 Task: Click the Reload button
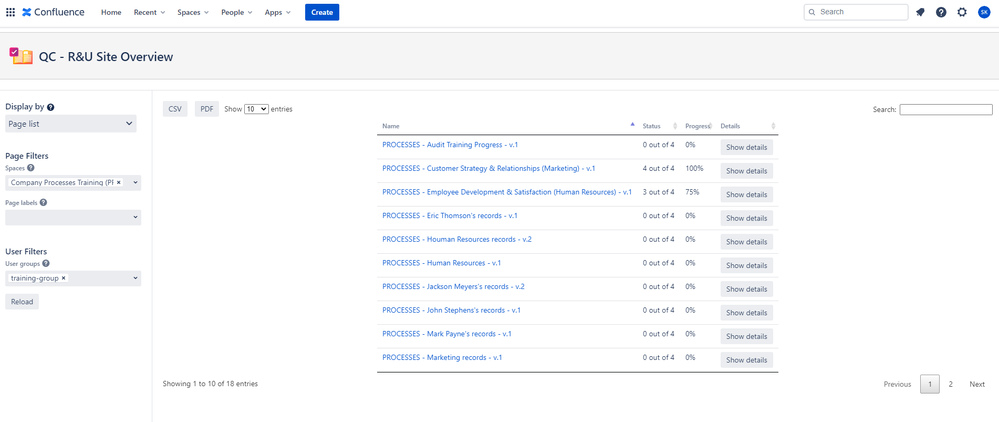point(22,301)
